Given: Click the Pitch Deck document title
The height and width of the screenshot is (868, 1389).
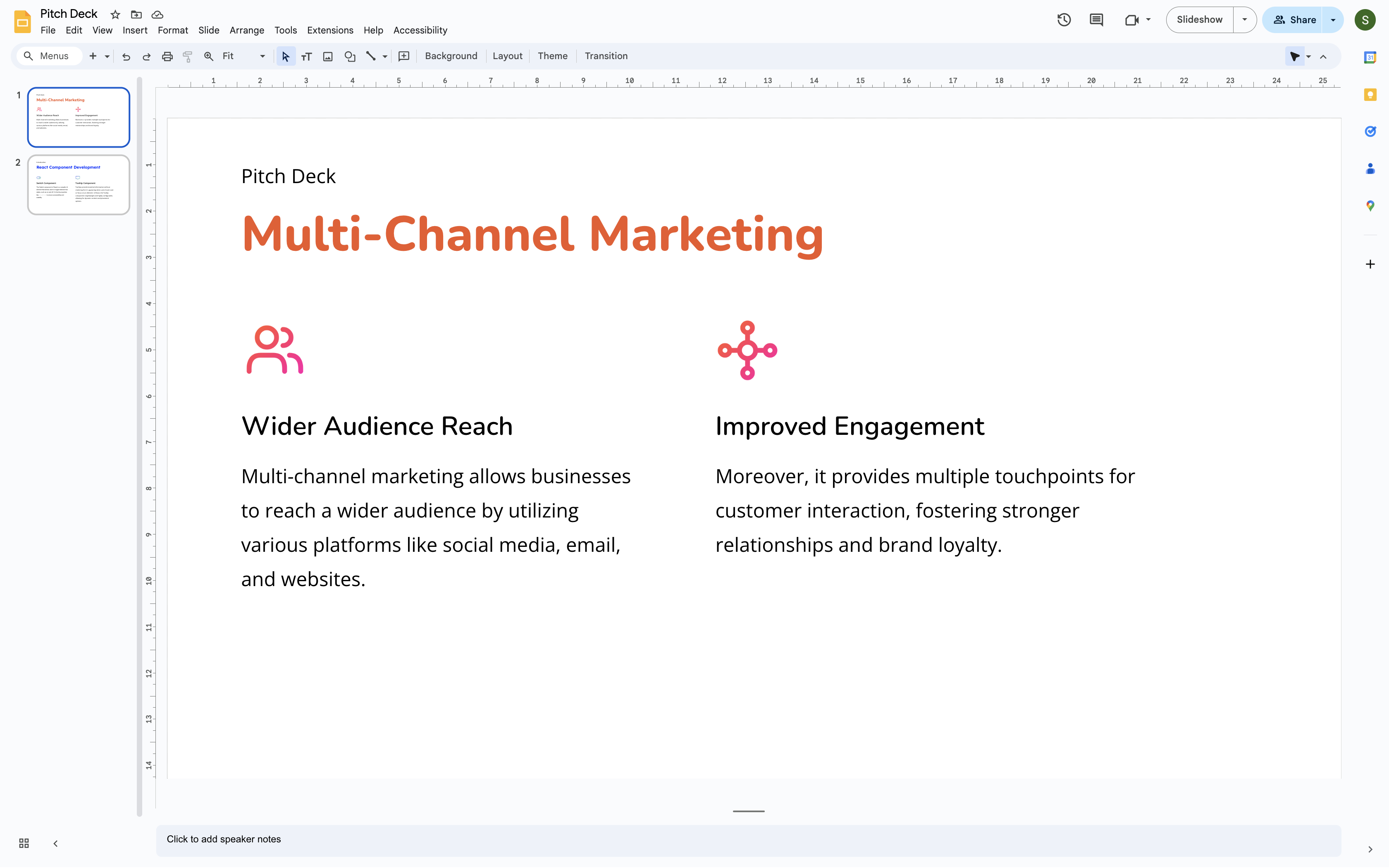Looking at the screenshot, I should click(69, 14).
